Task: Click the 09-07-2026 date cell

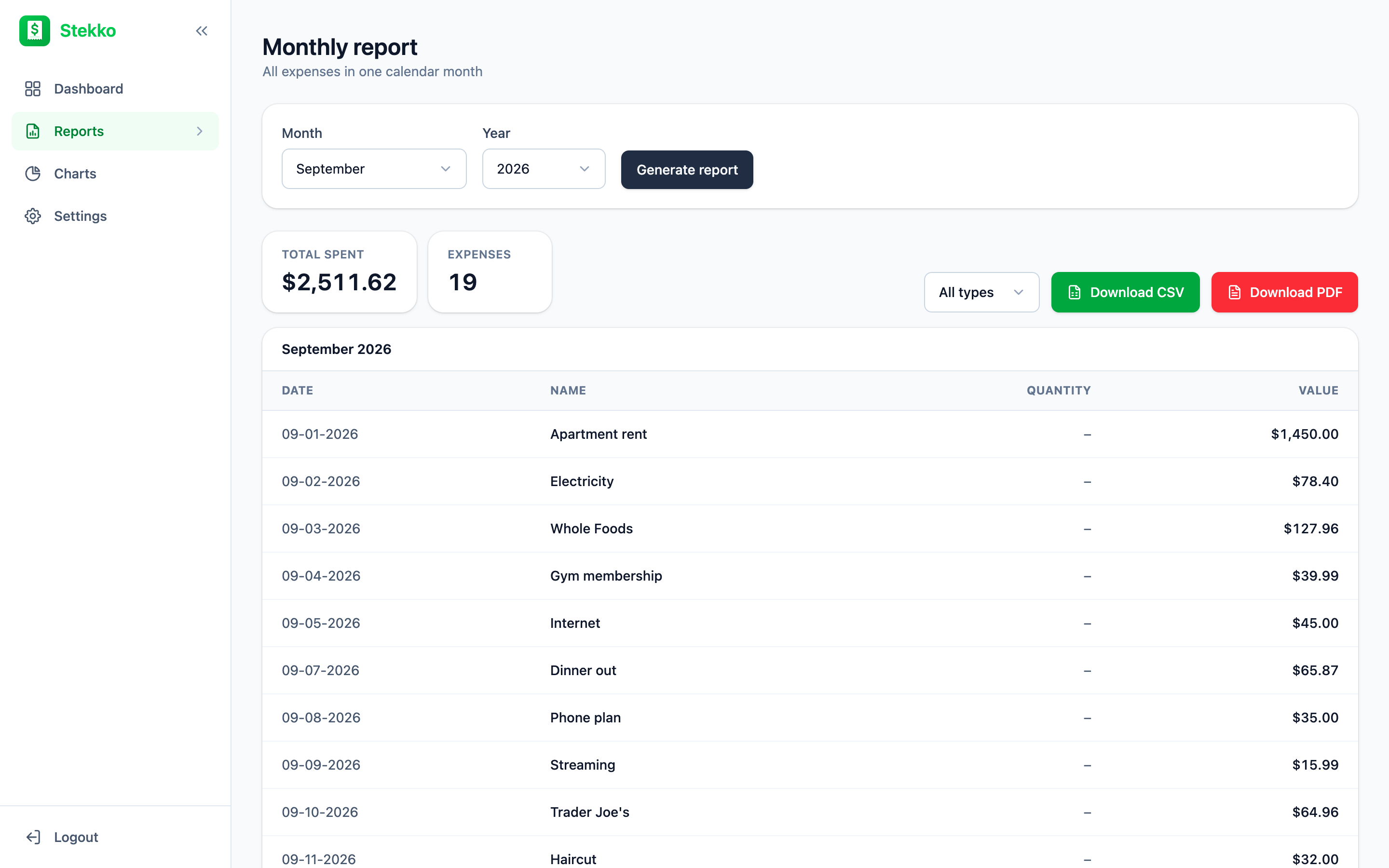Action: click(320, 670)
